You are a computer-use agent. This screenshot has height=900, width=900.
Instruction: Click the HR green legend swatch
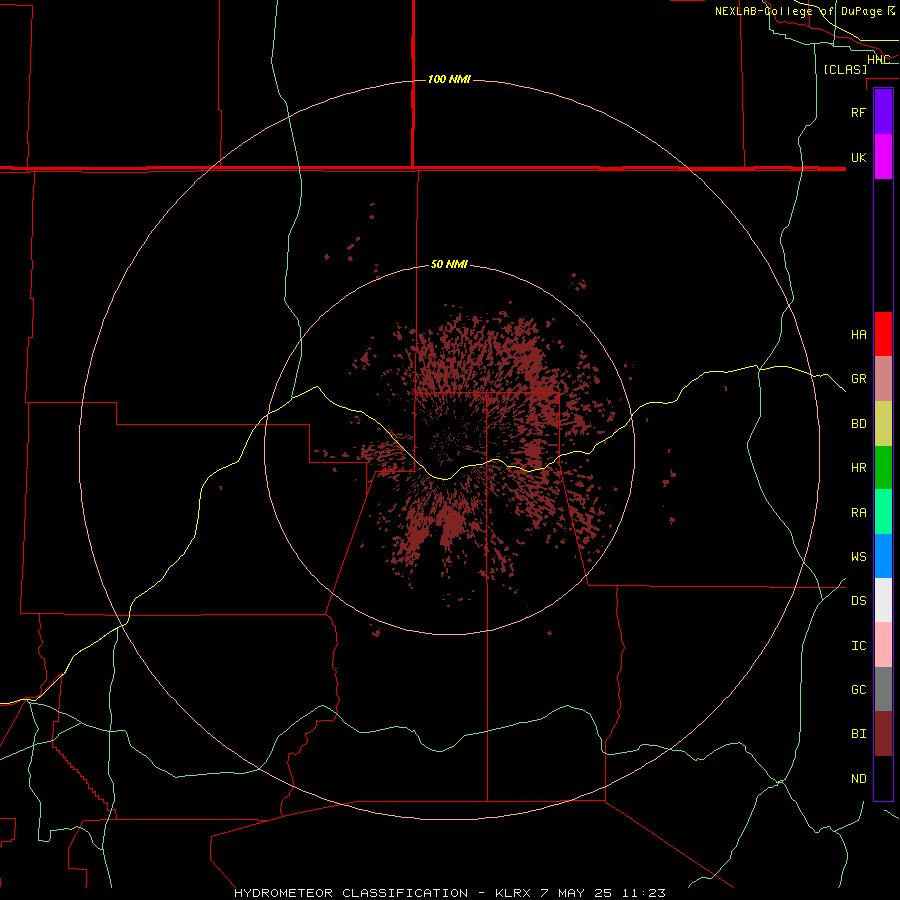[x=883, y=468]
